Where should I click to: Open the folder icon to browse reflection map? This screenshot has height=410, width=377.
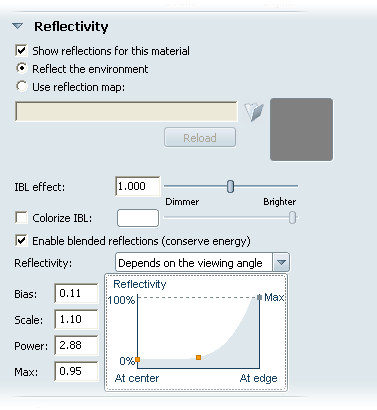[x=254, y=112]
